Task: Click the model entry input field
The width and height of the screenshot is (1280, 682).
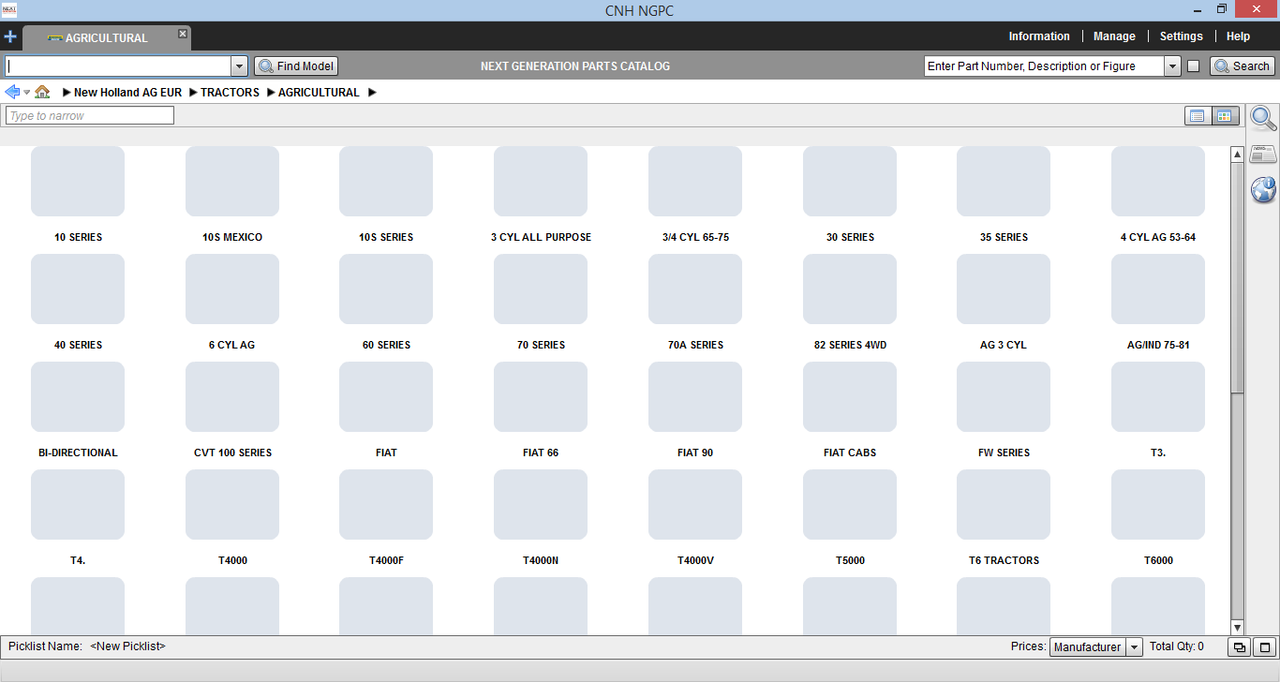Action: coord(118,66)
